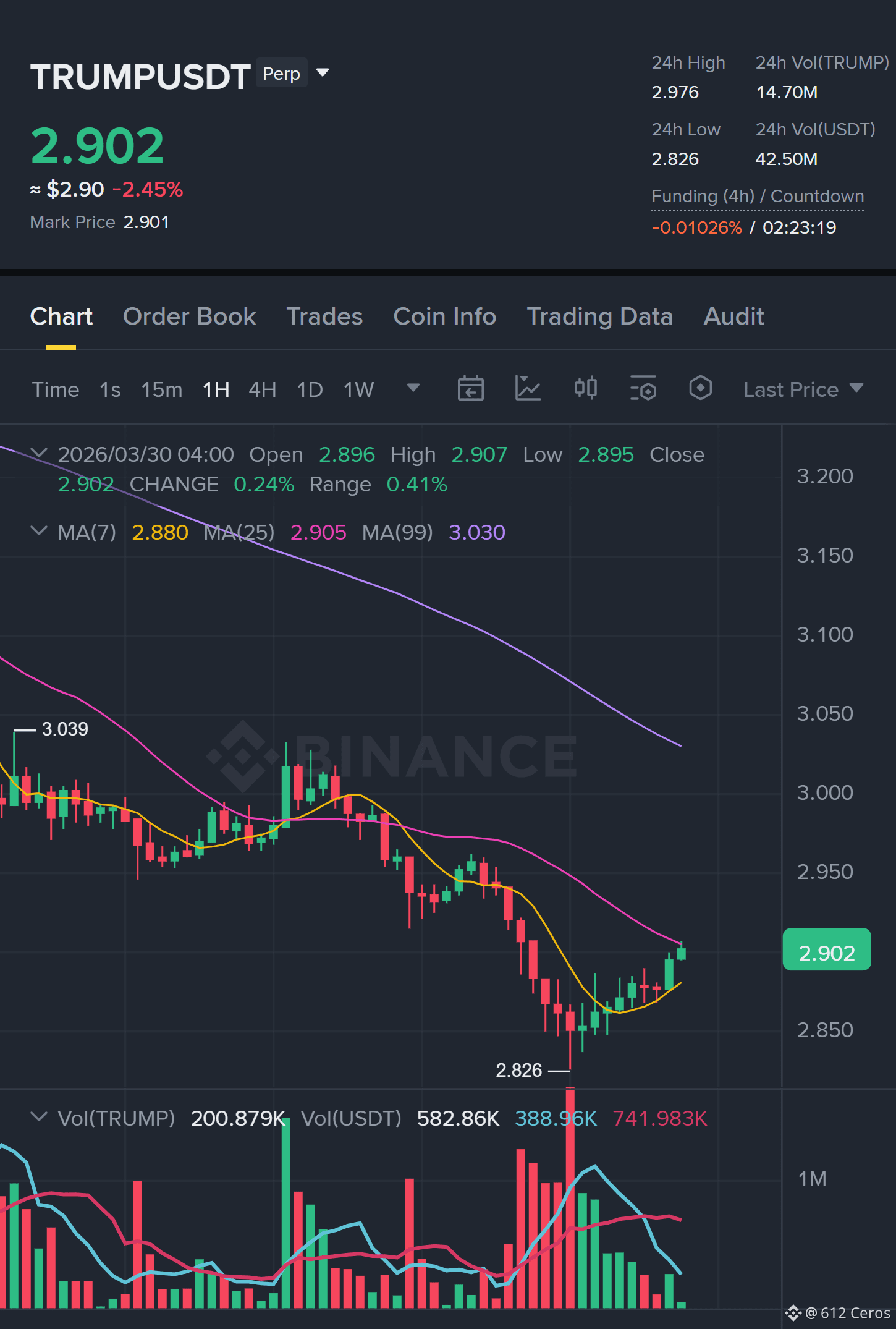896x1329 pixels.
Task: Switch to the line chart icon
Action: tap(528, 389)
